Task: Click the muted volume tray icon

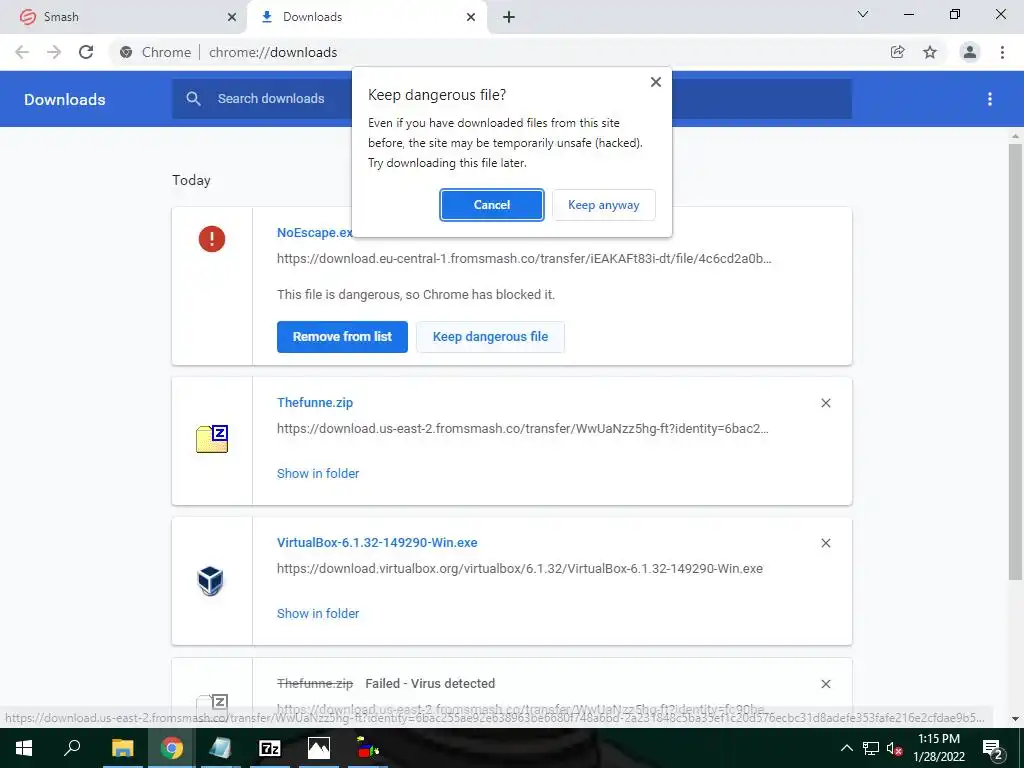Action: point(894,748)
